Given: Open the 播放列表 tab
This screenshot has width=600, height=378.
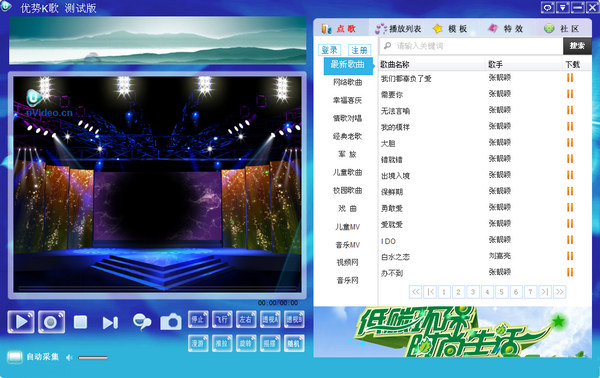Looking at the screenshot, I should point(398,29).
